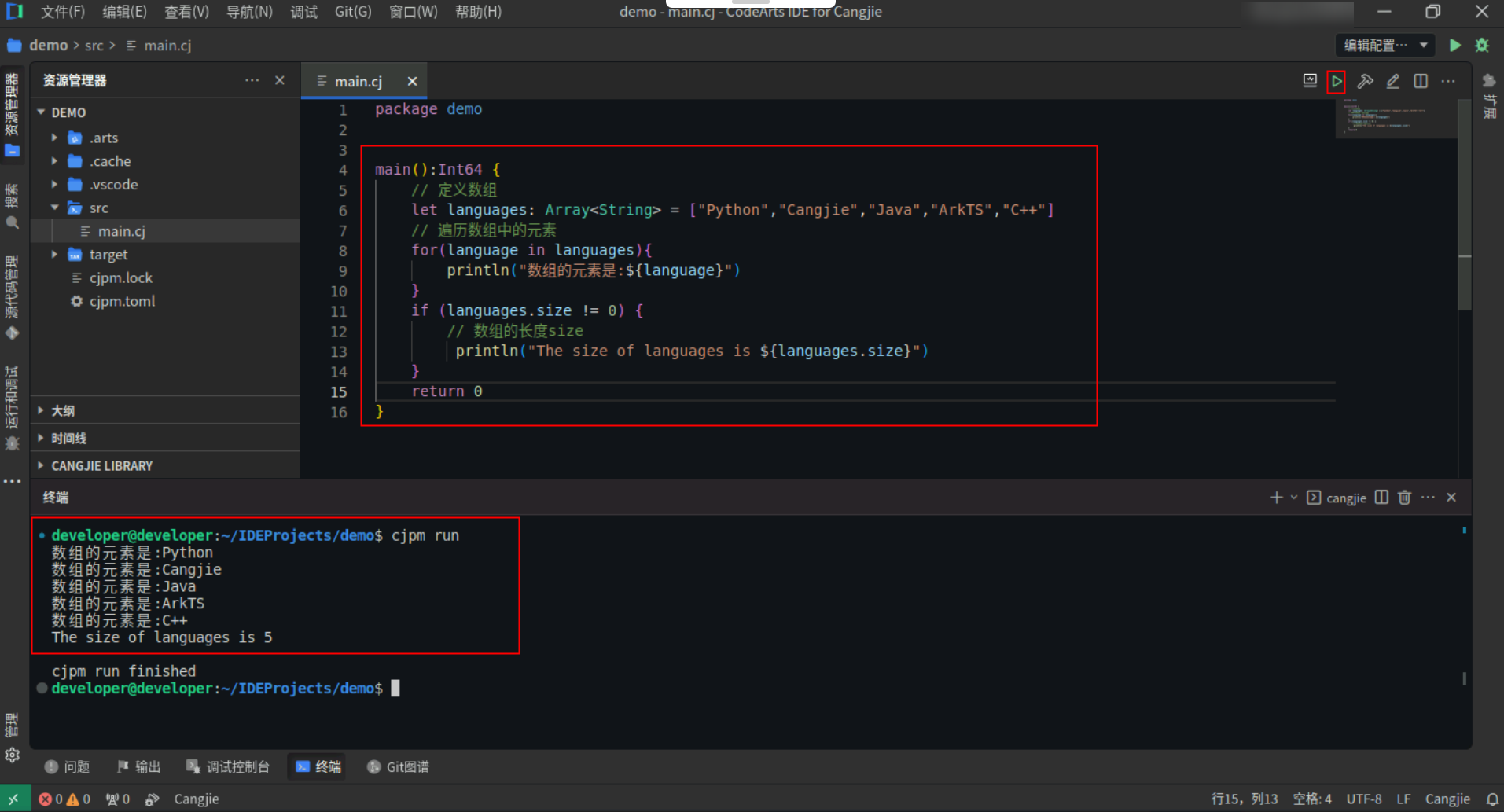Click the src breadcrumb segment
Screen dimensions: 1504x812
(x=94, y=45)
